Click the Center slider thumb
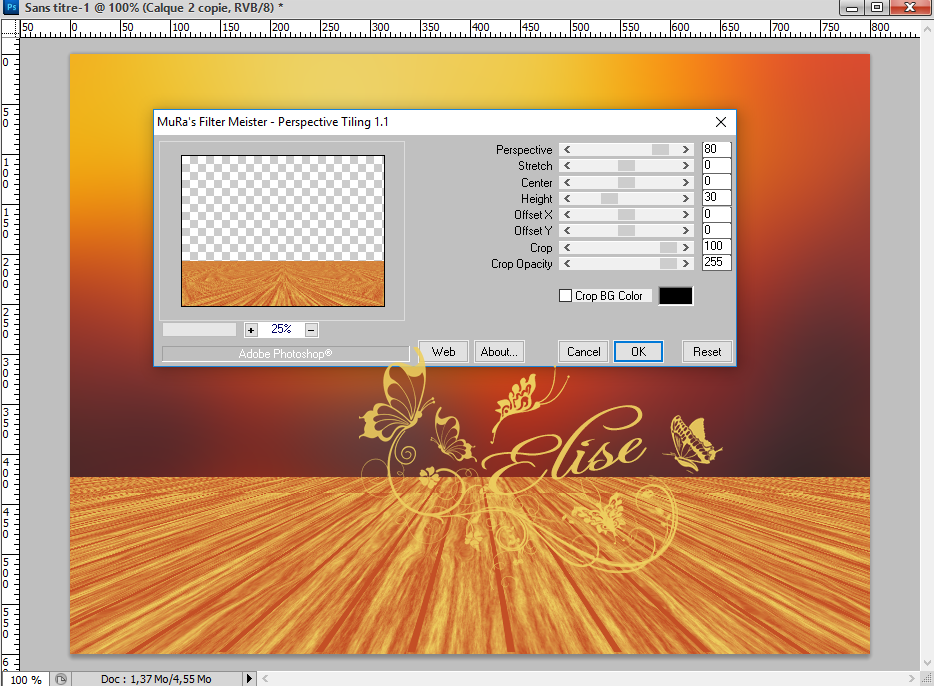Screen dimensions: 934x686 click(626, 183)
